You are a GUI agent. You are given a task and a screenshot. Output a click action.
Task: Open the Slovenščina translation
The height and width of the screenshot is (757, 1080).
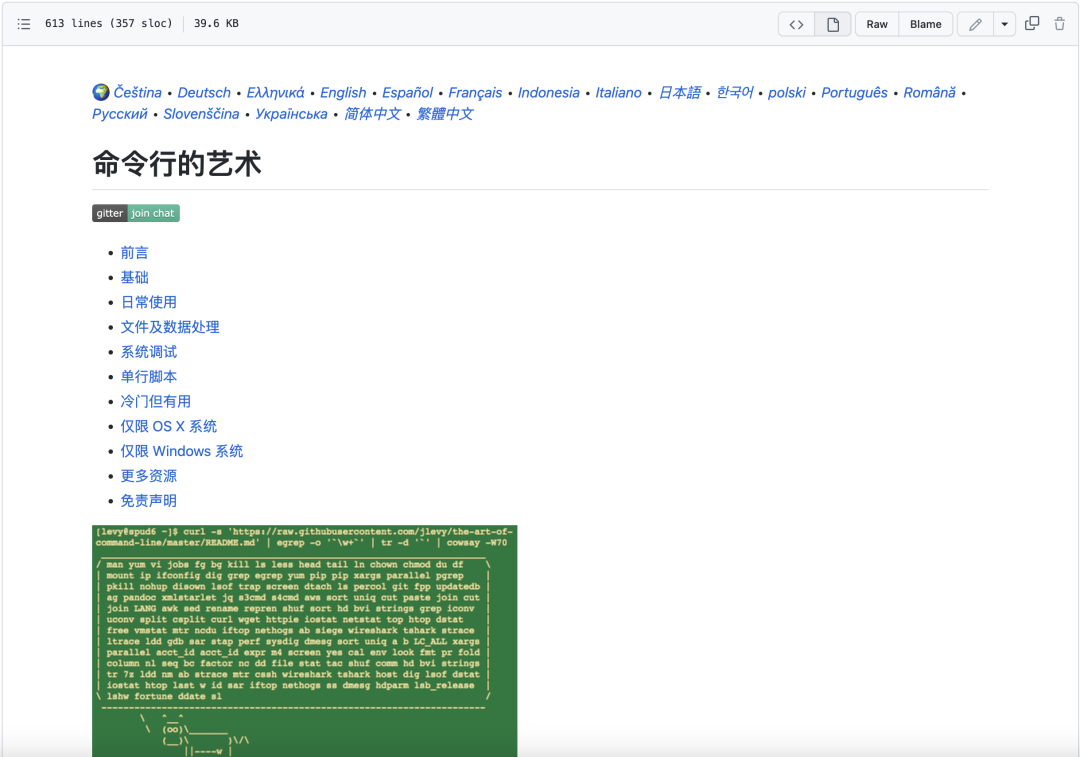(x=201, y=114)
